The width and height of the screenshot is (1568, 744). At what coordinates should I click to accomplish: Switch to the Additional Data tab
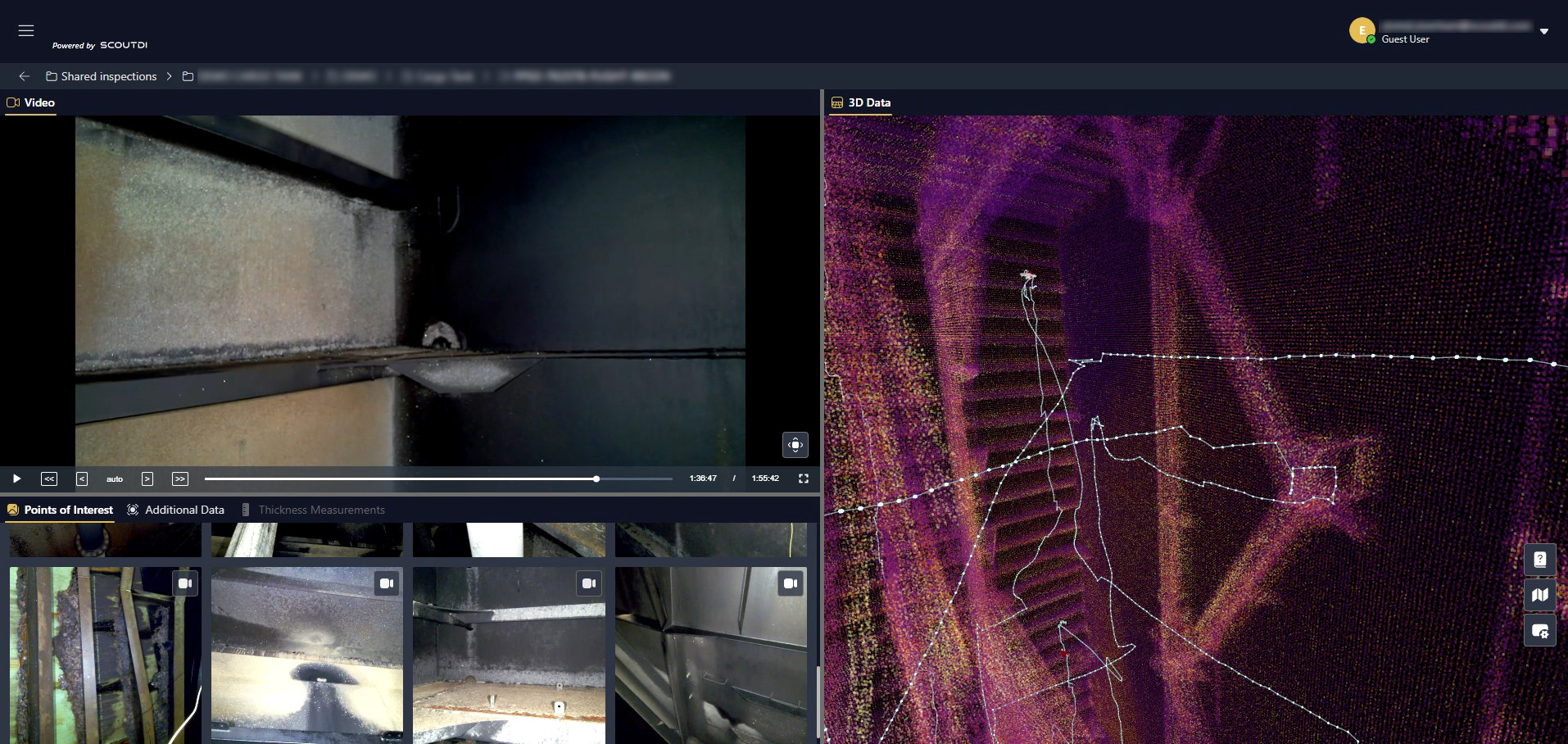(175, 510)
